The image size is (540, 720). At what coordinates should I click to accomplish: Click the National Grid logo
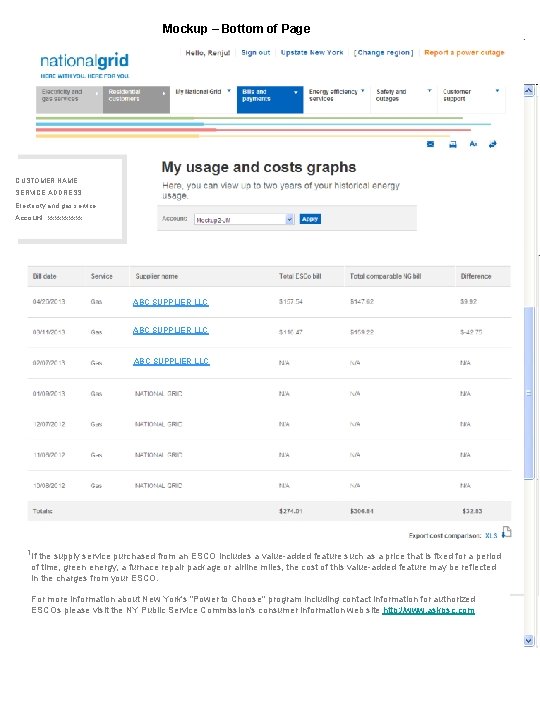click(84, 65)
